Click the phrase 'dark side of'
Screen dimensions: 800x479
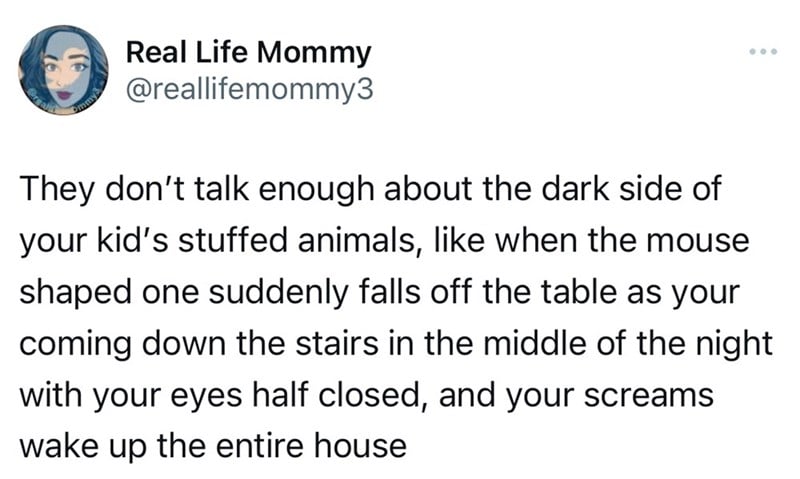click(632, 189)
